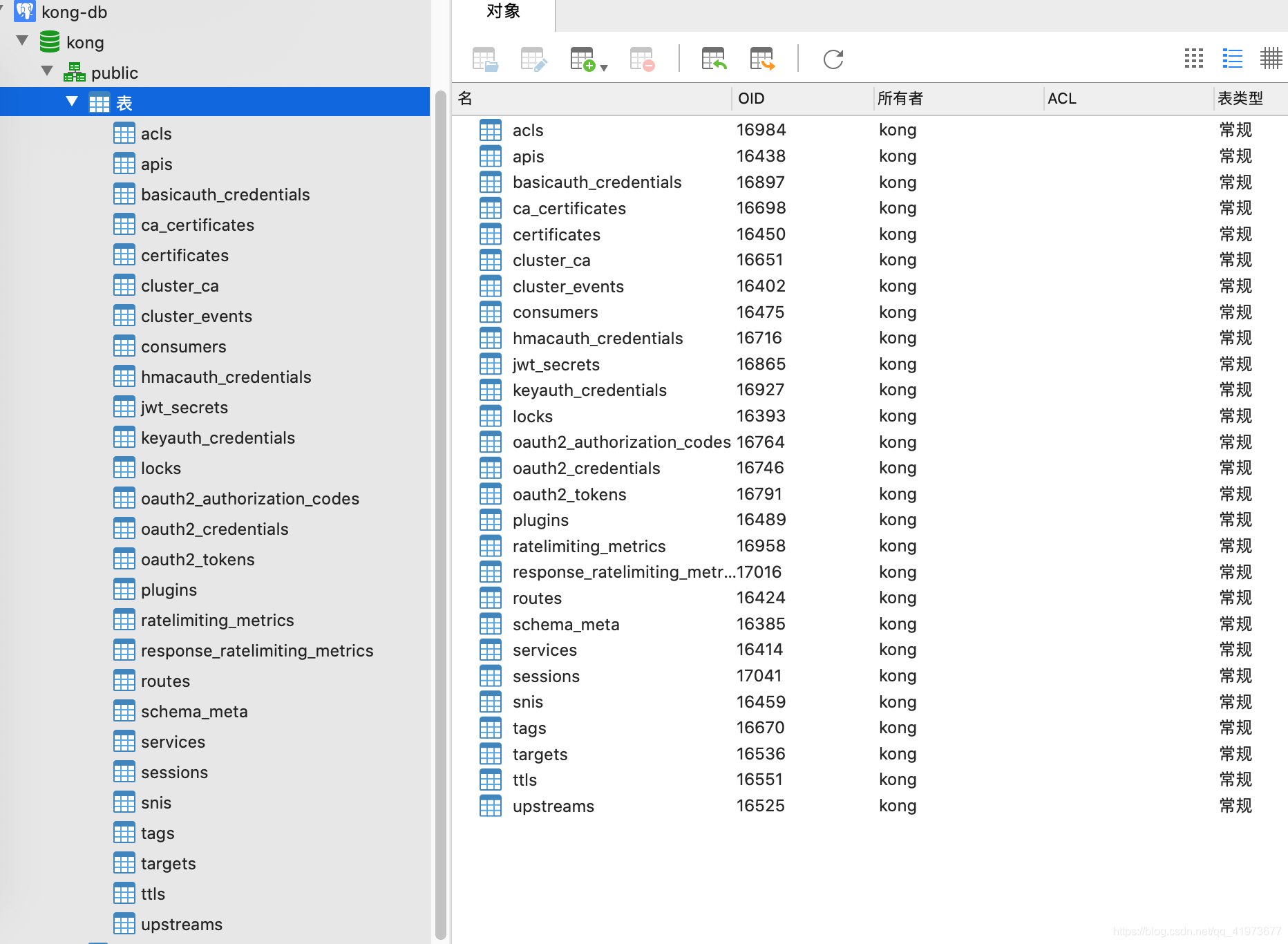
Task: Switch to detail view
Action: pyautogui.click(x=1271, y=59)
